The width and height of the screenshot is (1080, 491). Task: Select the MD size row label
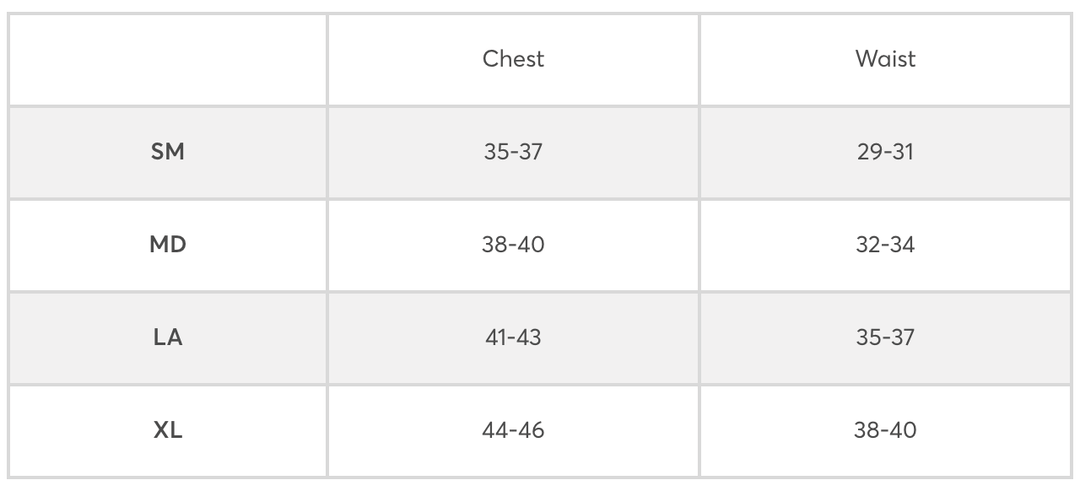[x=168, y=245]
